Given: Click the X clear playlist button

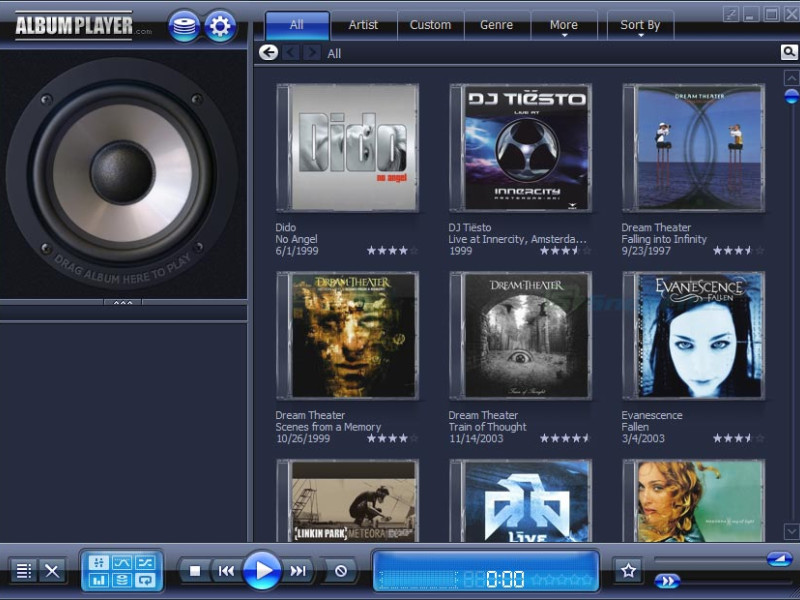Looking at the screenshot, I should [52, 570].
